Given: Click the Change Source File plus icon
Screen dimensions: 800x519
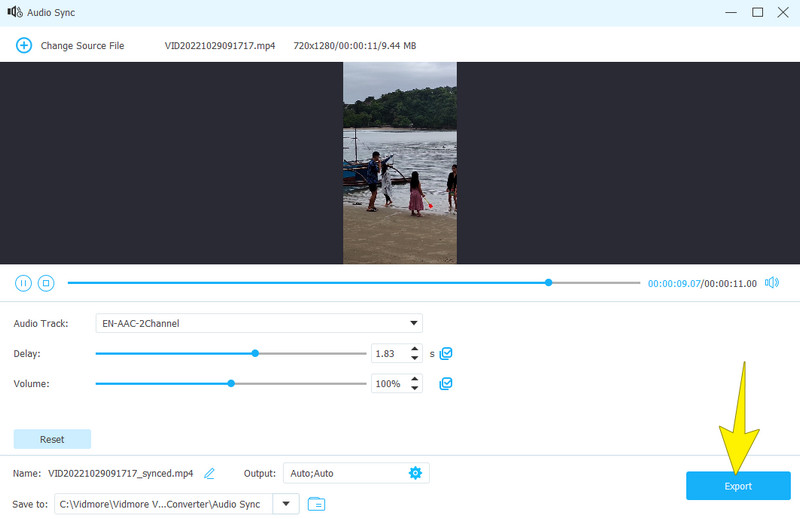Looking at the screenshot, I should pyautogui.click(x=23, y=46).
